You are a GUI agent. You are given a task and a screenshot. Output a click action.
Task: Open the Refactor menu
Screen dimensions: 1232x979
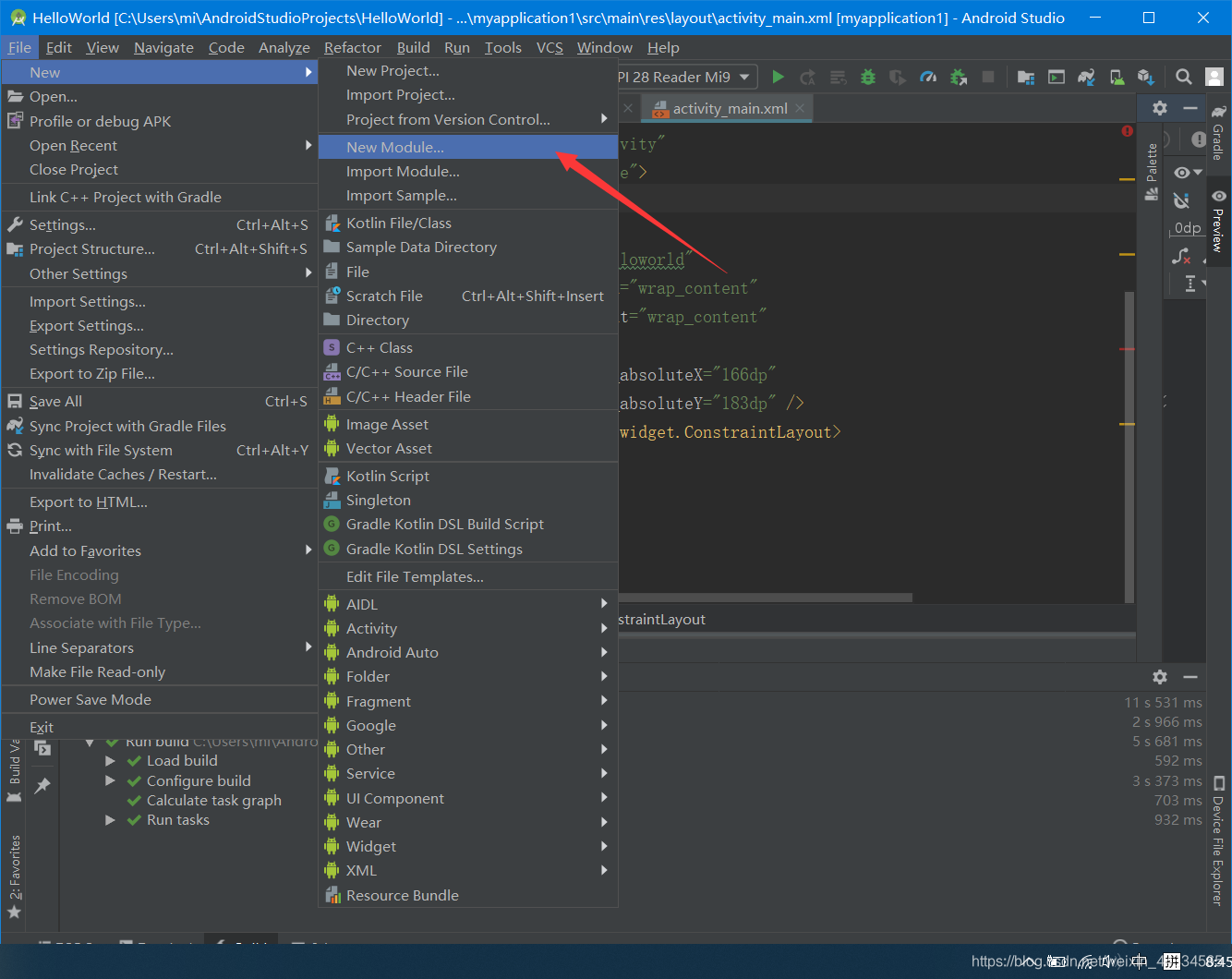pyautogui.click(x=352, y=47)
